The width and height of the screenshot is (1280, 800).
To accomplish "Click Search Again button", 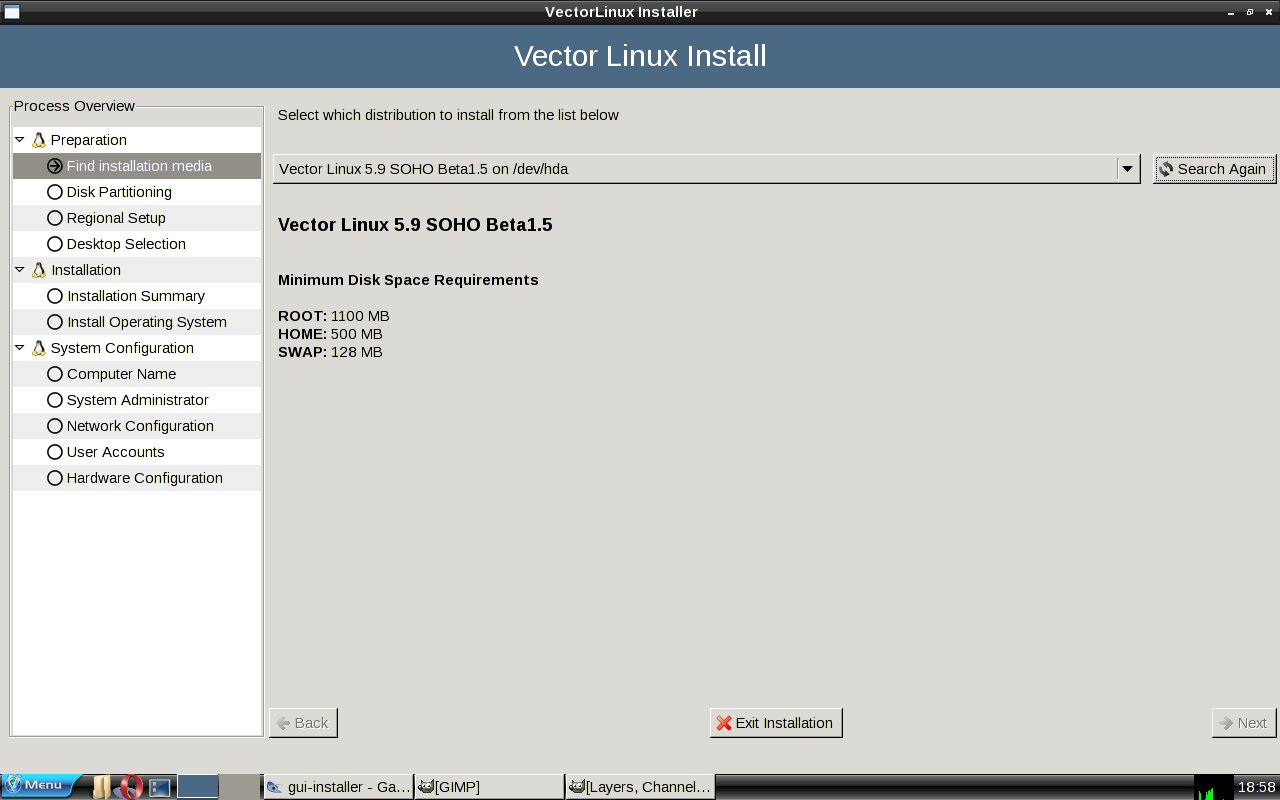I will point(1214,169).
